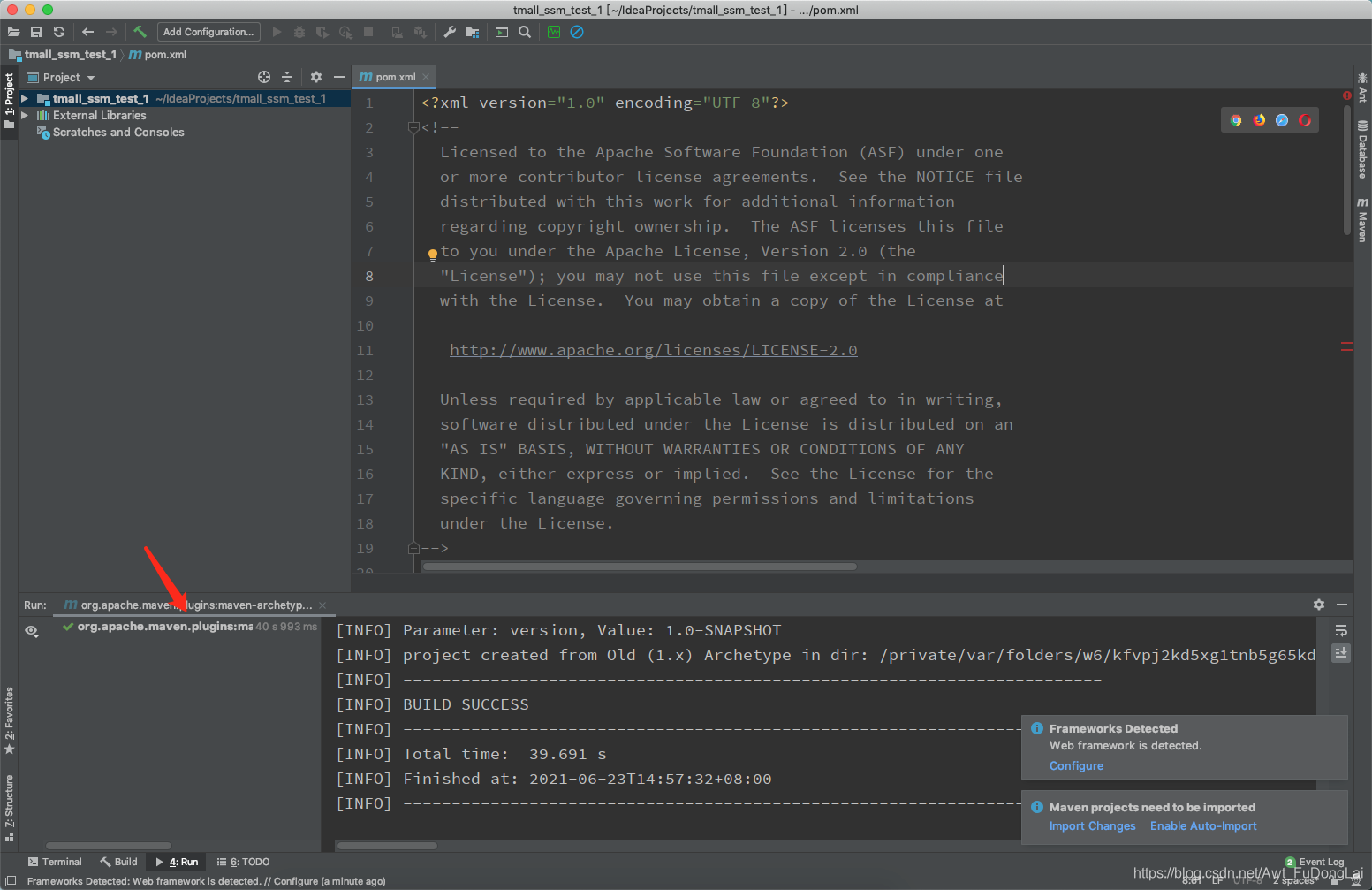
Task: Click pom.xml breadcrumb in navigation bar
Action: tap(158, 55)
